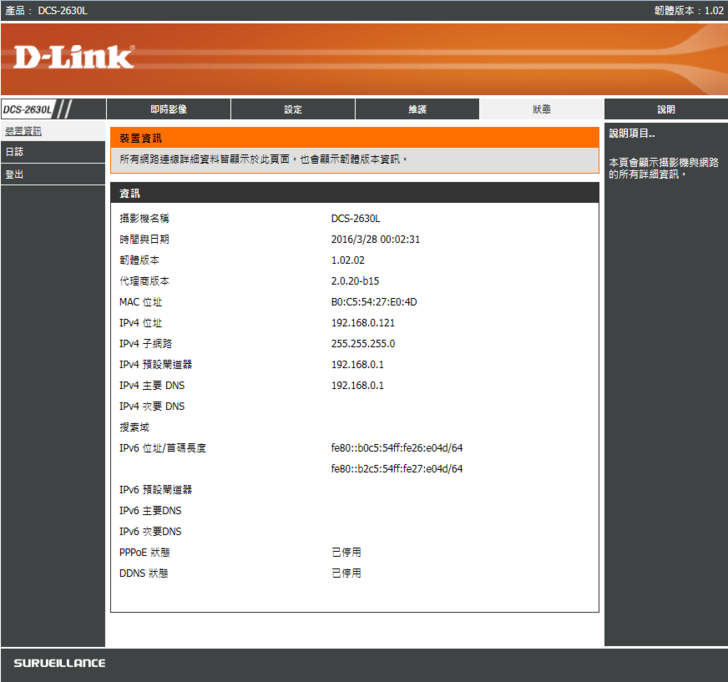This screenshot has height=682, width=728.
Task: Select the IPv4 primary DNS value 192.168.0.1
Action: click(357, 385)
